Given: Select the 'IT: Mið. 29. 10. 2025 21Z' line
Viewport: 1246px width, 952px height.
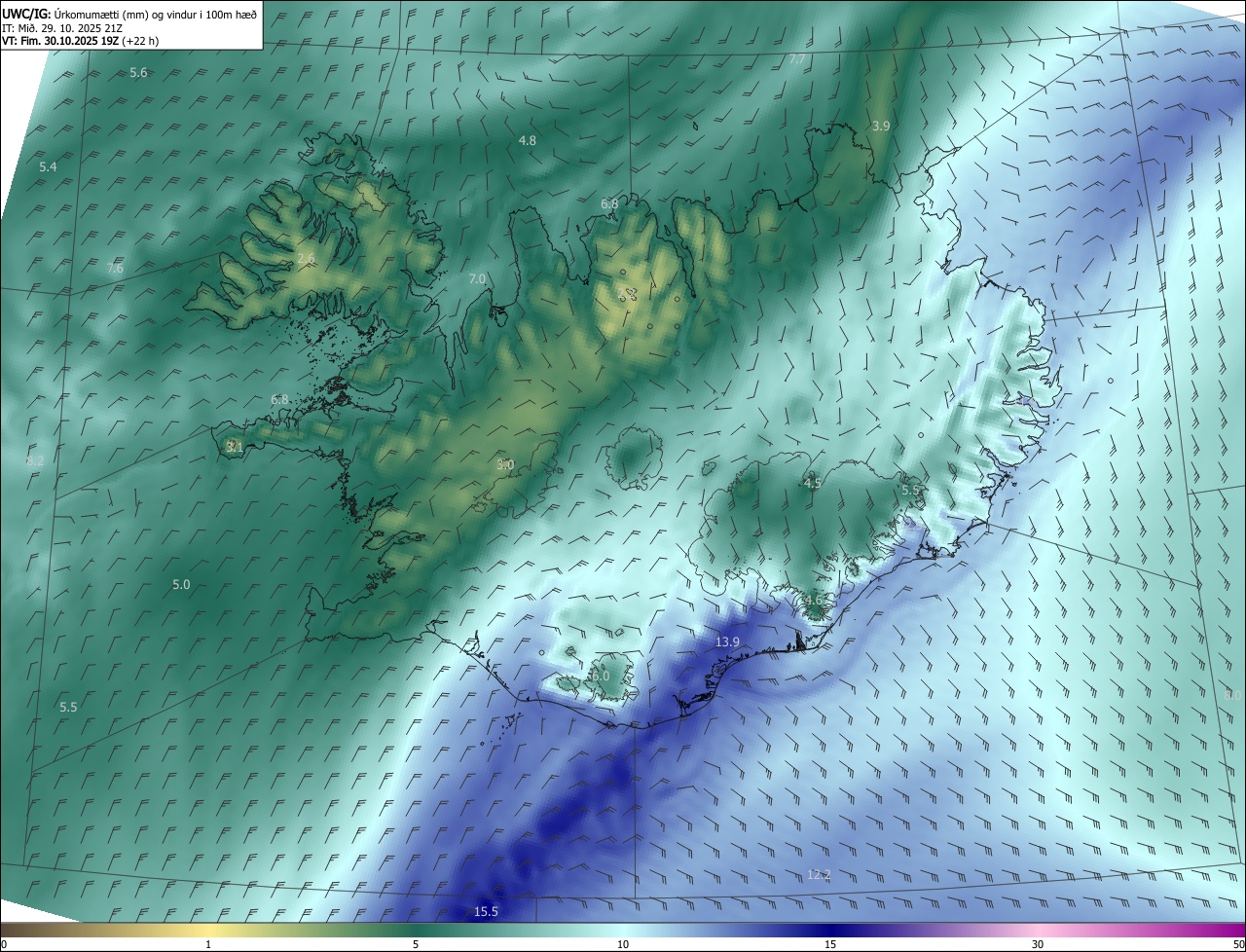Looking at the screenshot, I should coord(62,28).
